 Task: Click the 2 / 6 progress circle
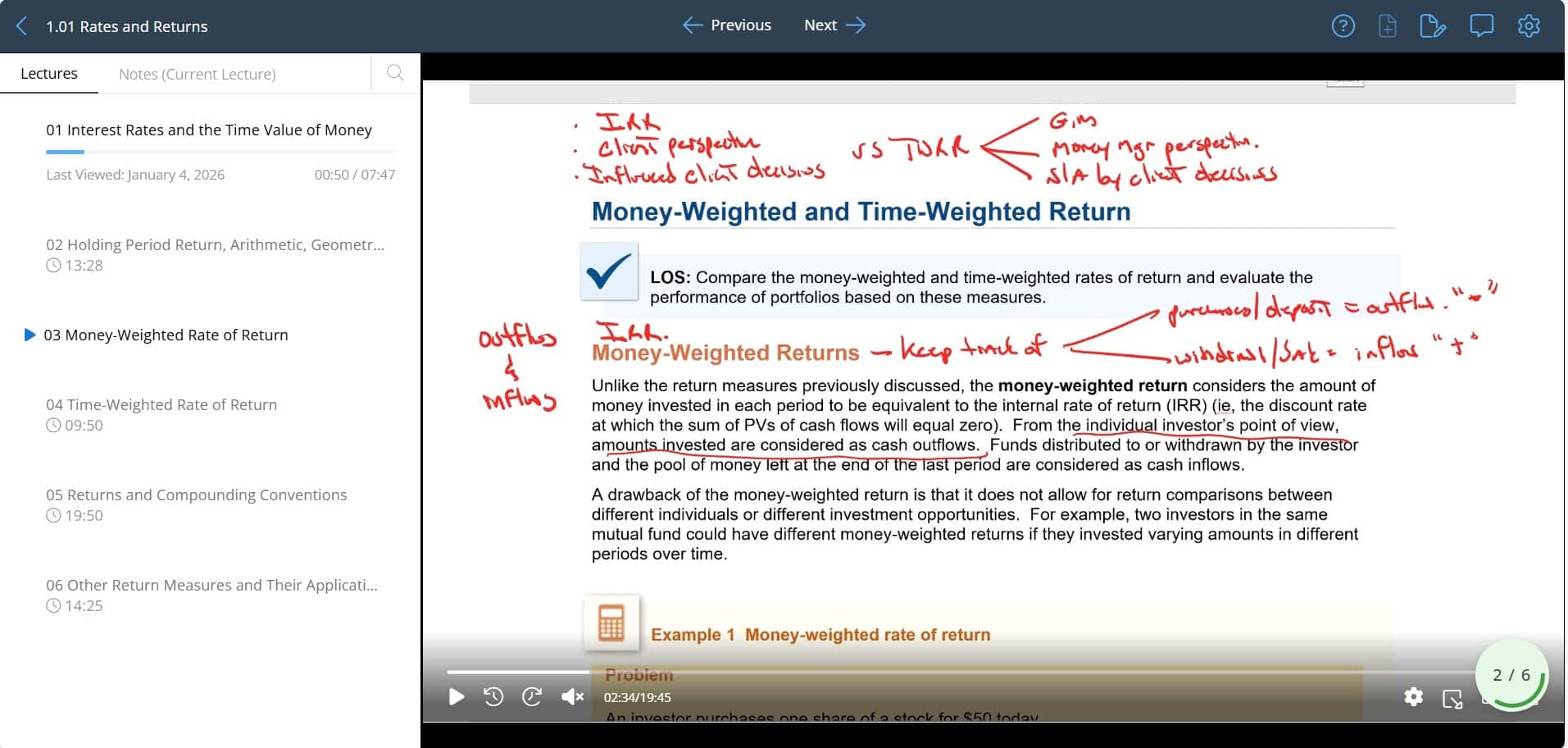pos(1511,675)
